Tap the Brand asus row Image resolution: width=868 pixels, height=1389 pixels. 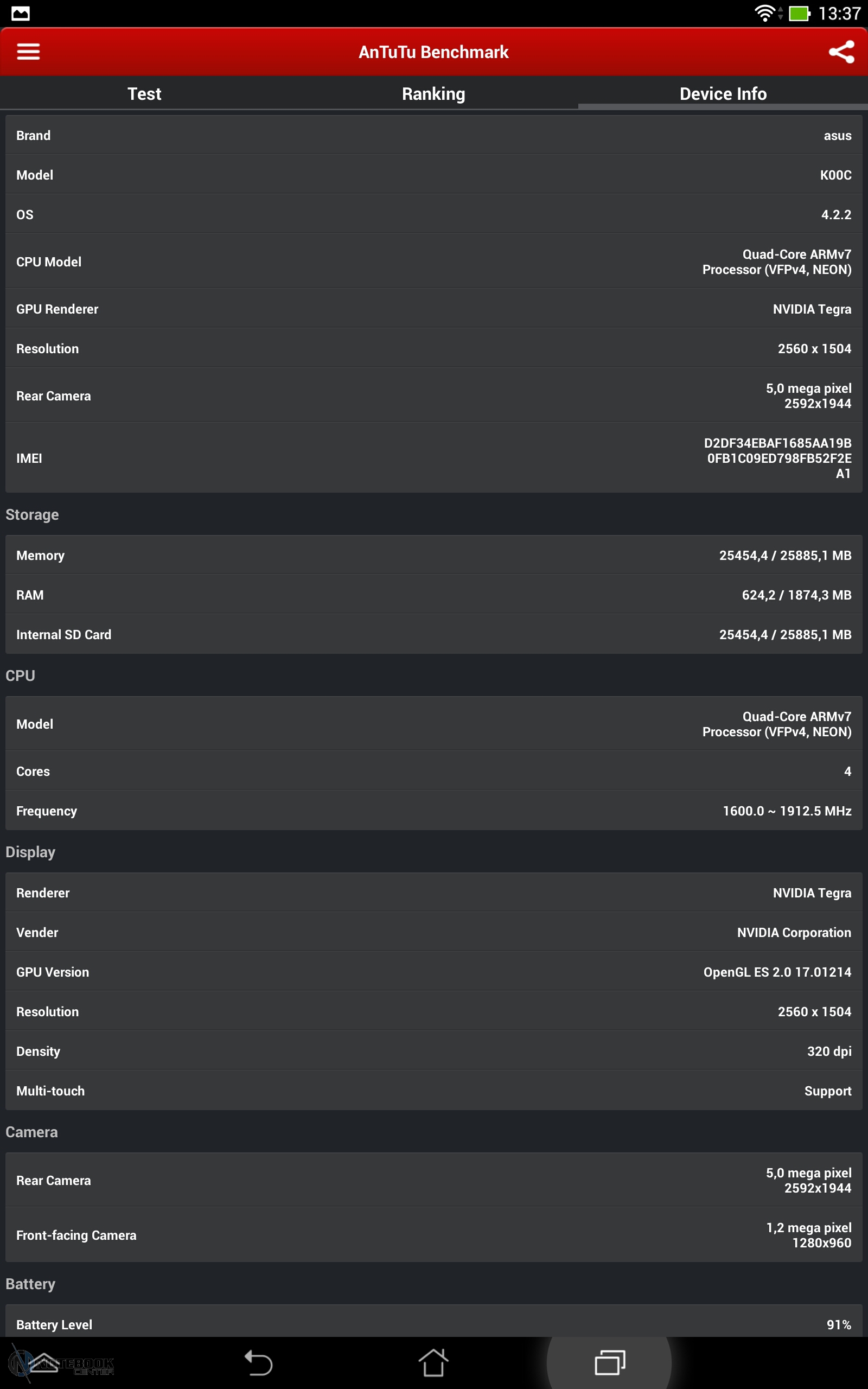pyautogui.click(x=433, y=136)
